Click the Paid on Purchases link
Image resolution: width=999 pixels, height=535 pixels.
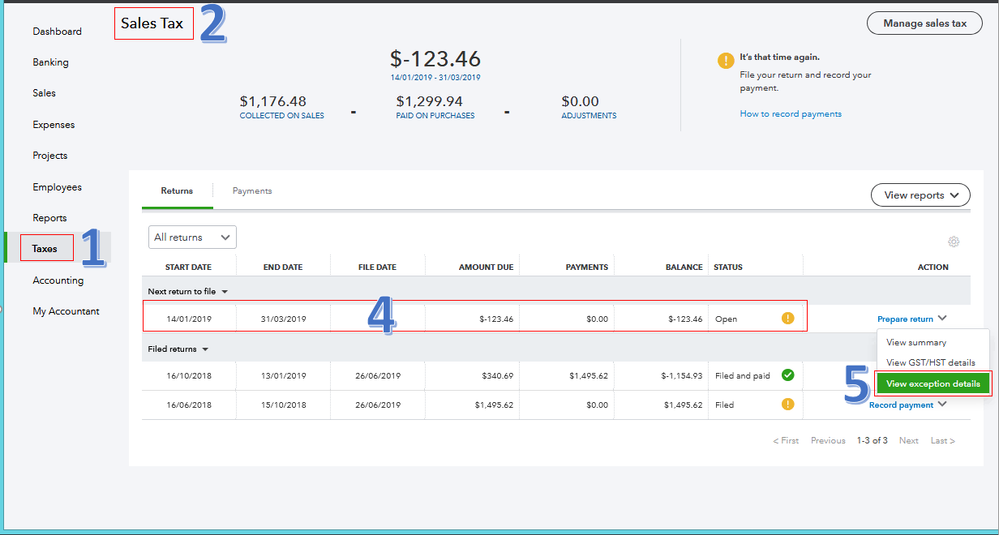click(435, 116)
